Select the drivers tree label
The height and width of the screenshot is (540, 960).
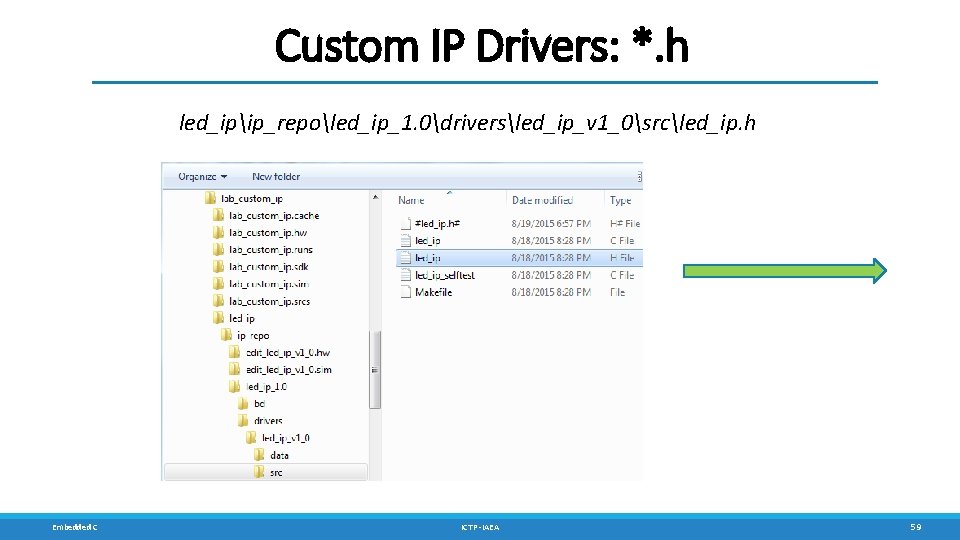[x=268, y=421]
